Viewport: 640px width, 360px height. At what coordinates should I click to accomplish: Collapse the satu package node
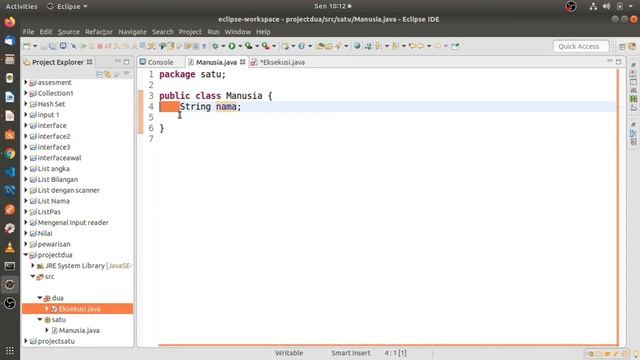point(40,320)
